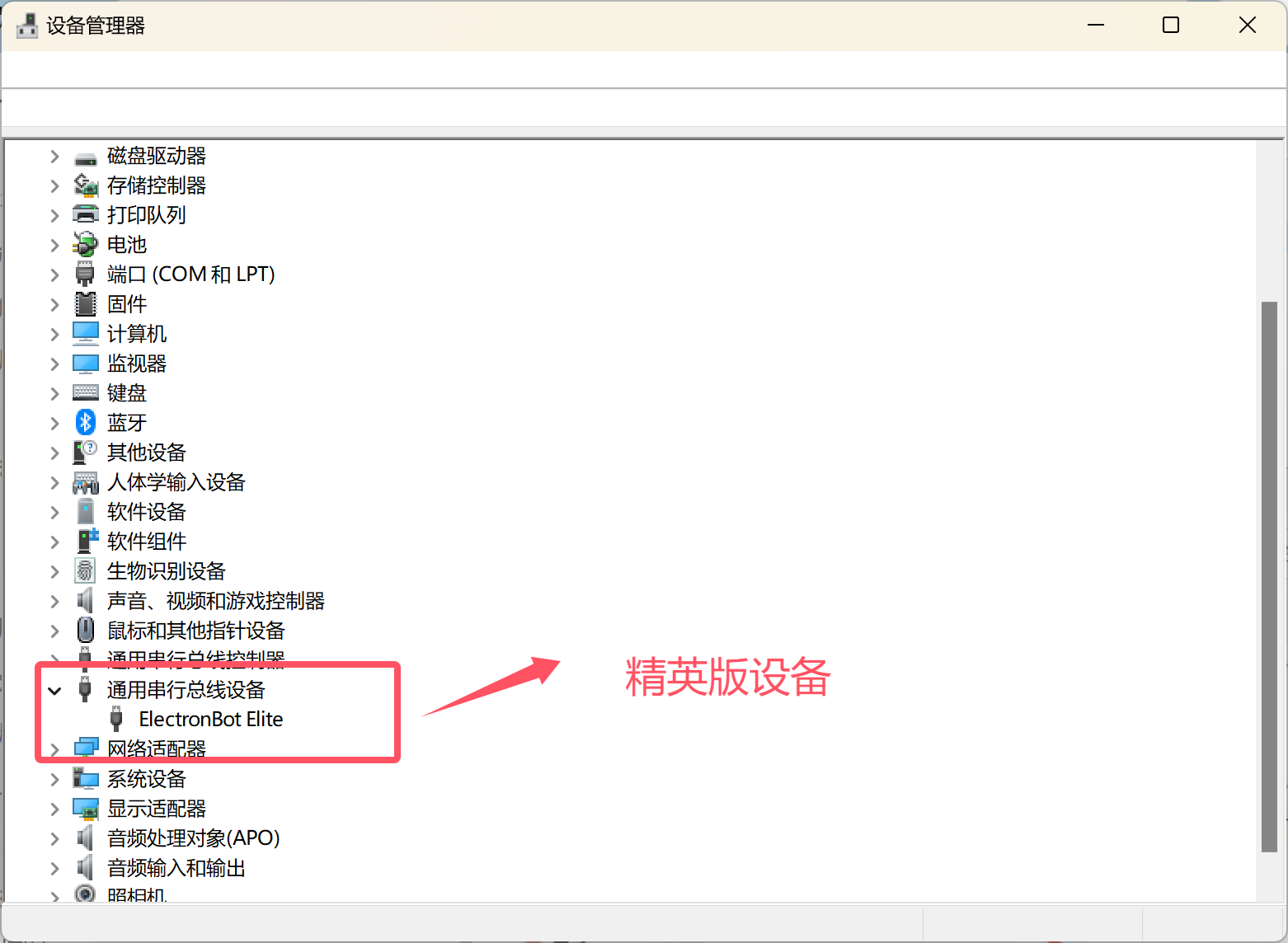Viewport: 1288px width, 943px height.
Task: Select the 固件 label
Action: click(127, 304)
